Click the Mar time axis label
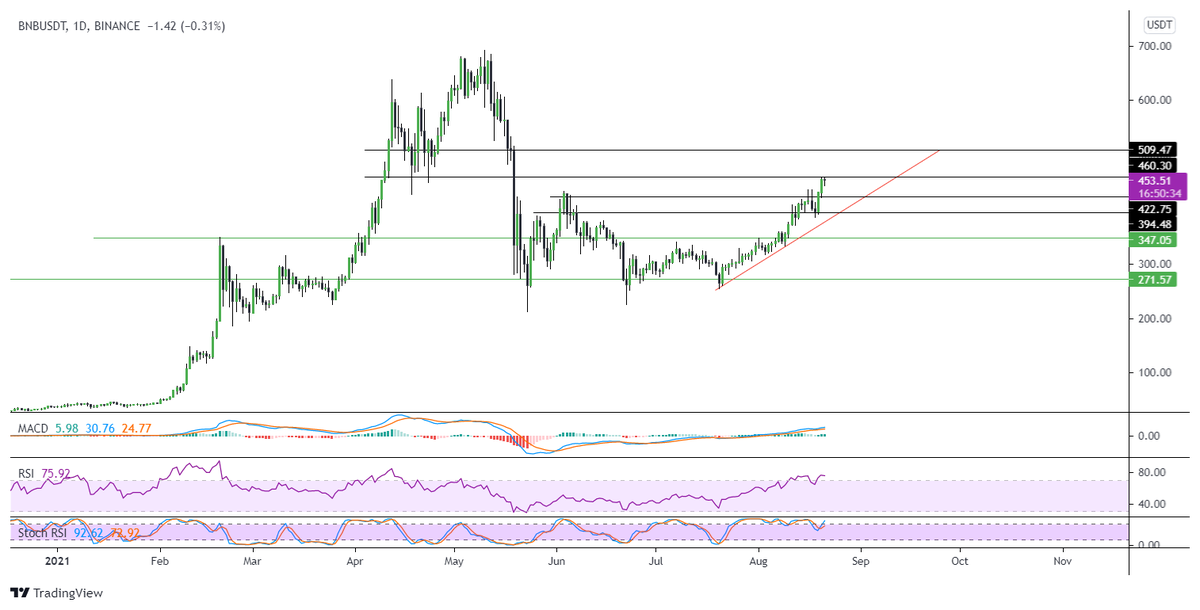This screenshot has width=1200, height=610. click(254, 563)
